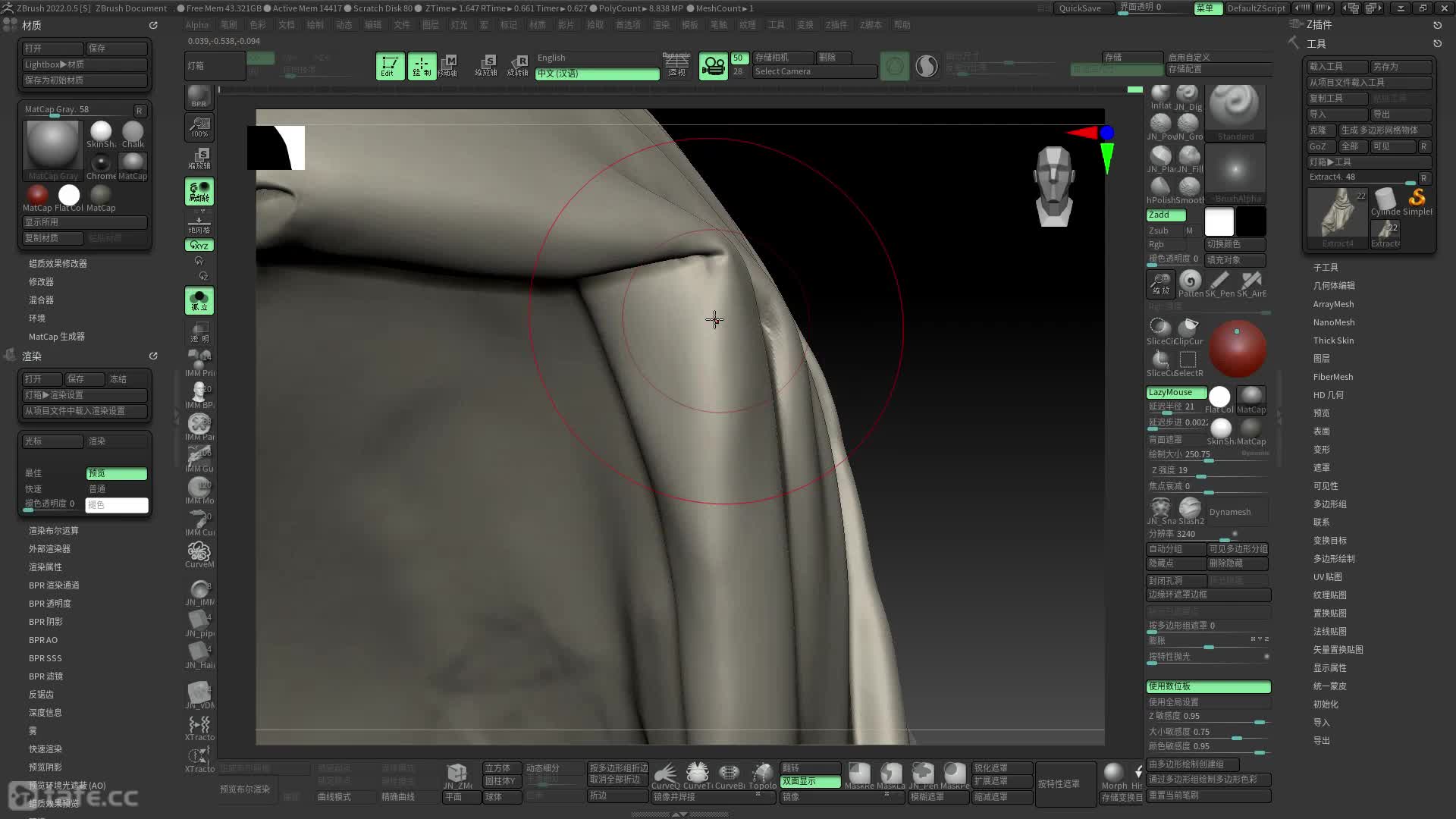Open the Alpha menu
The image size is (1456, 819).
[x=196, y=25]
